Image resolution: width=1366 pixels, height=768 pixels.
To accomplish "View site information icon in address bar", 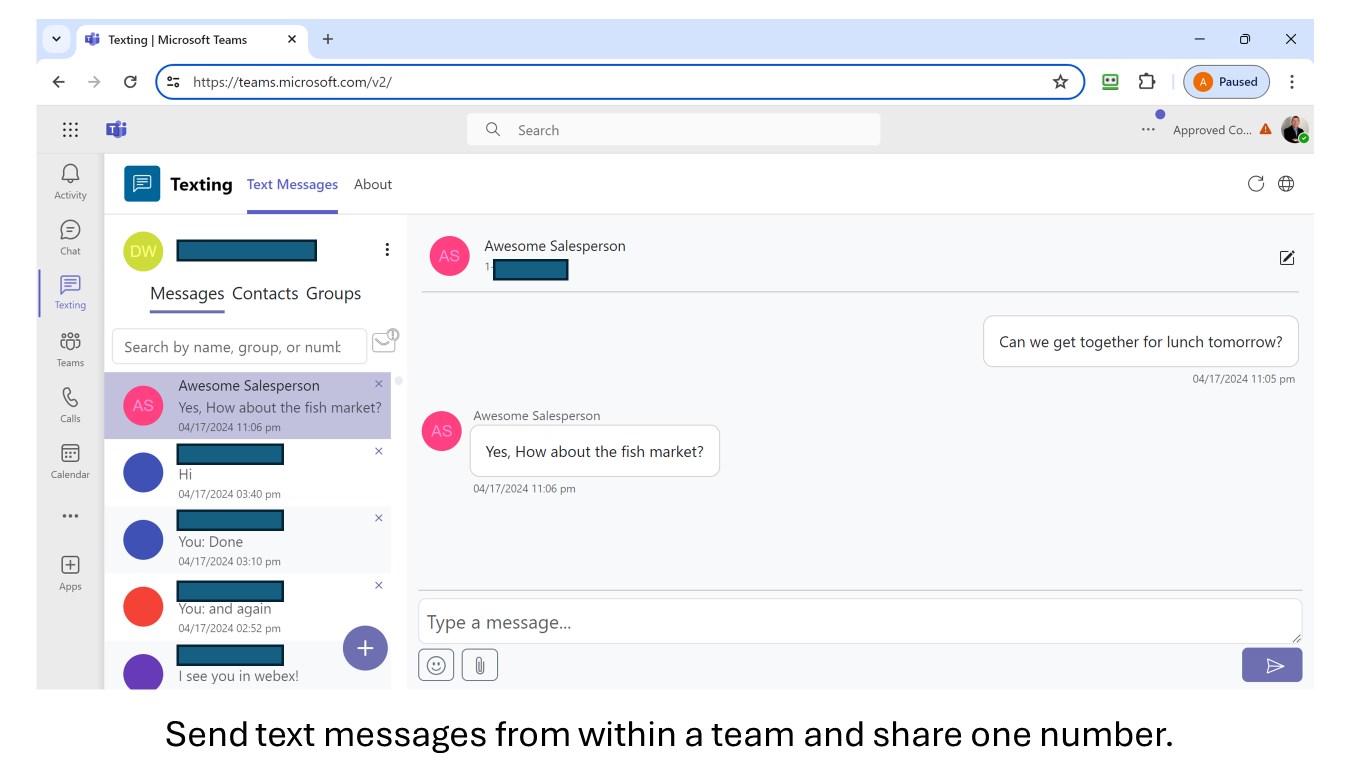I will point(173,82).
